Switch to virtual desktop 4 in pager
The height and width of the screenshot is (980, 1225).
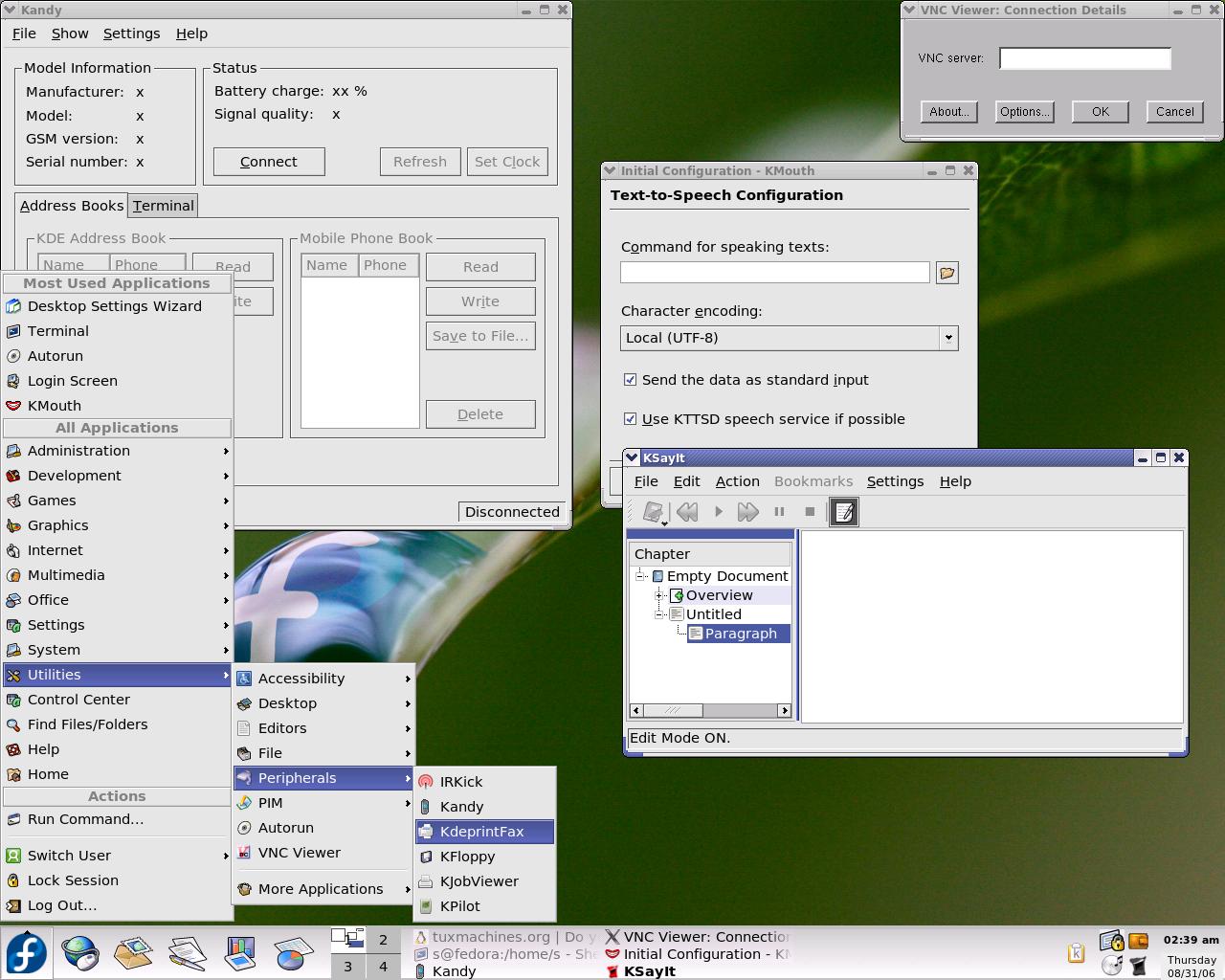(x=383, y=967)
